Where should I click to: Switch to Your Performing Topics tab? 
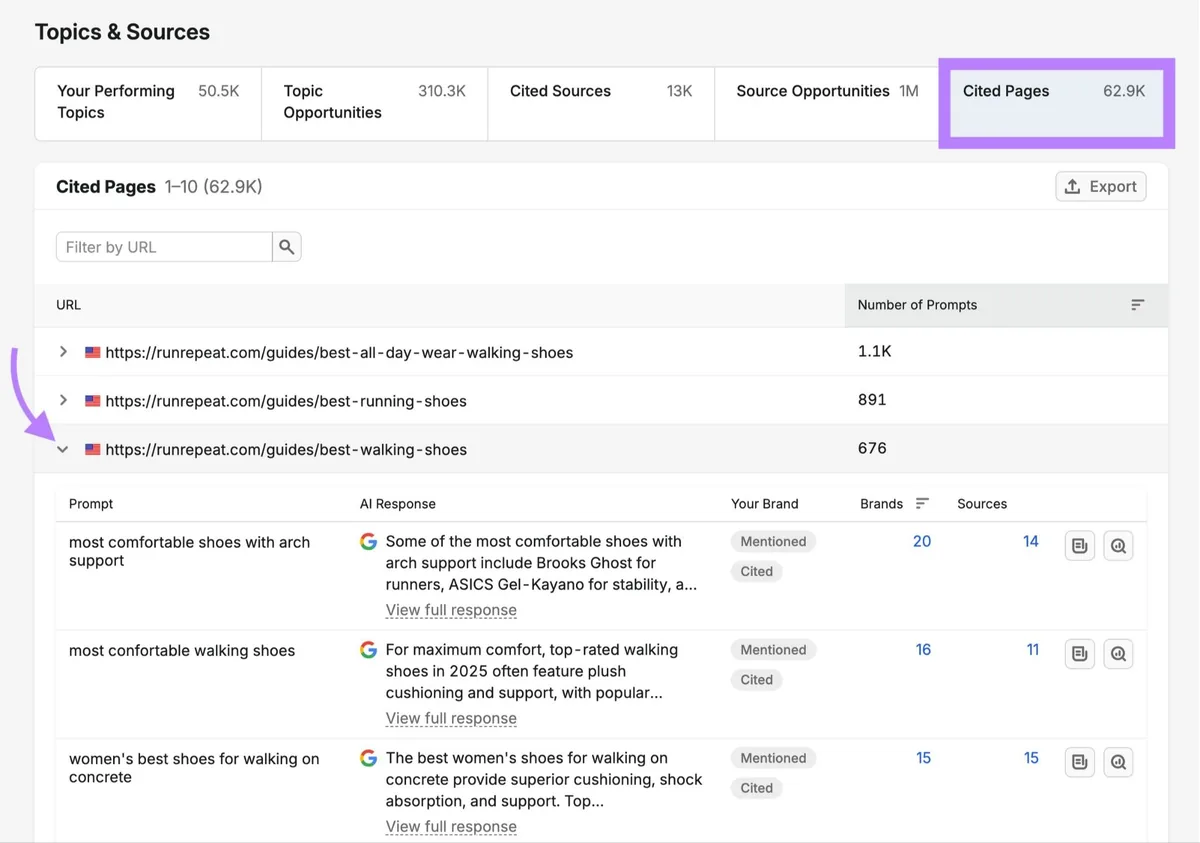[x=148, y=104]
